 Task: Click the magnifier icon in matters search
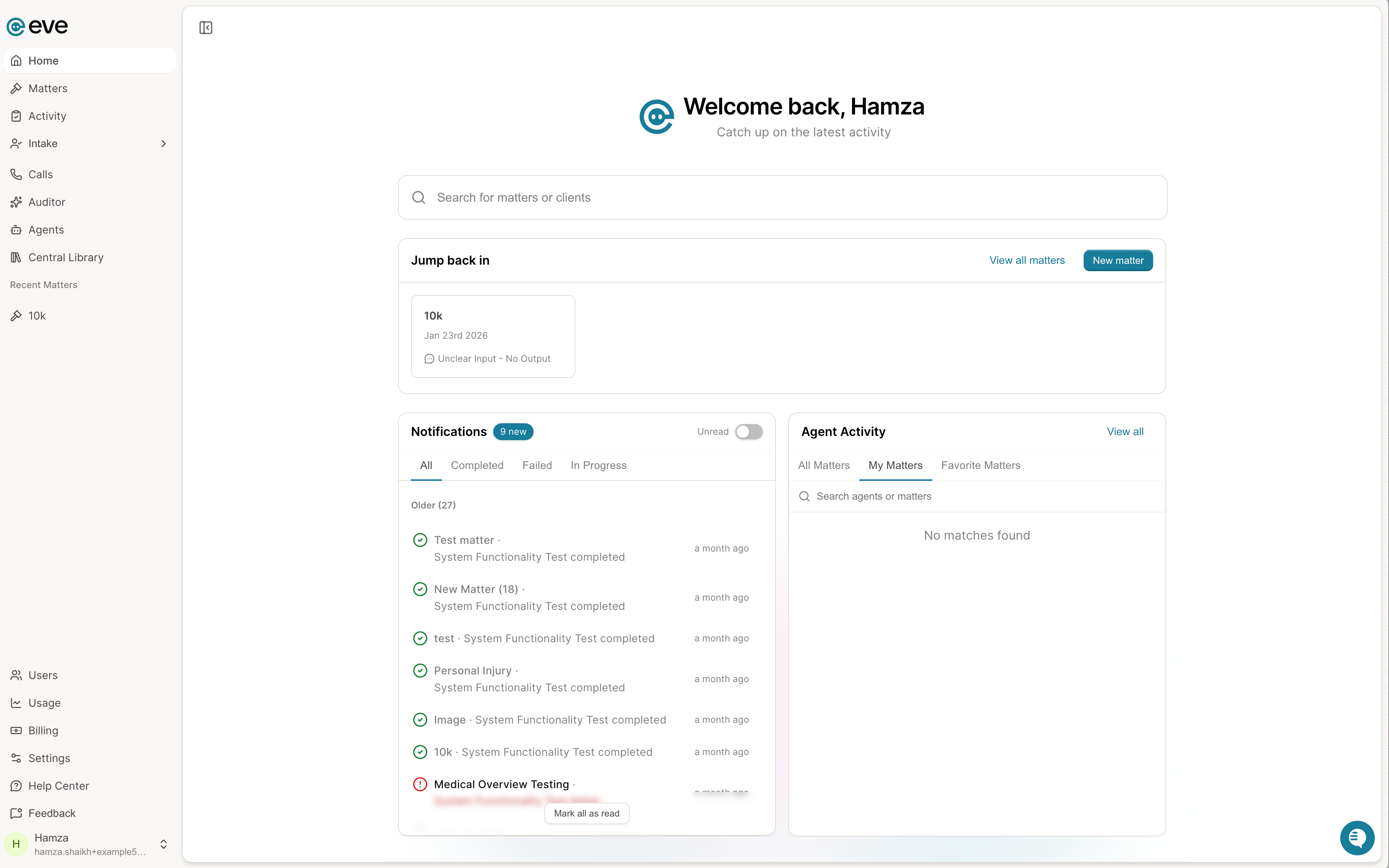pyautogui.click(x=419, y=197)
